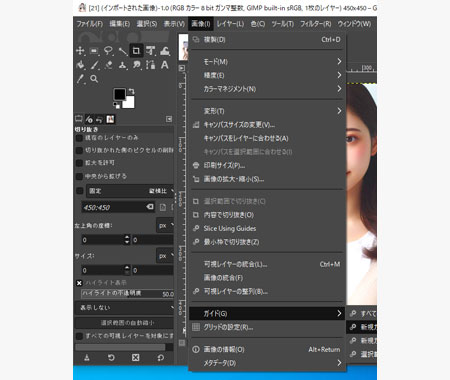Enable 拡大を許可 checkbox

click(x=79, y=163)
